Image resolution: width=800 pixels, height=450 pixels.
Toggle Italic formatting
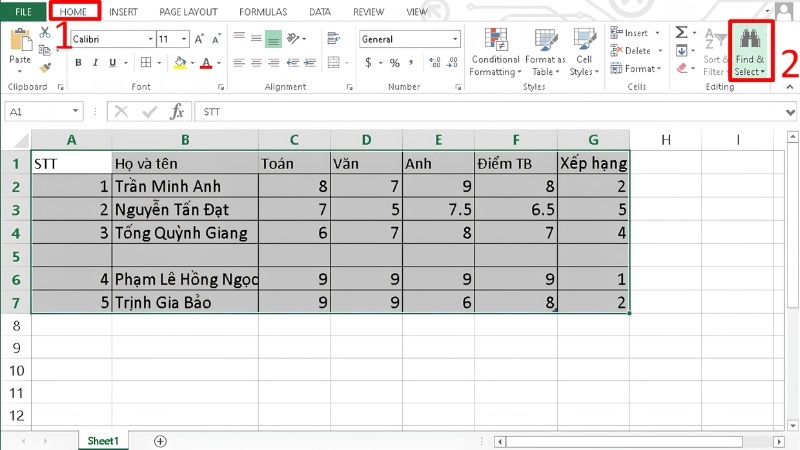click(95, 63)
